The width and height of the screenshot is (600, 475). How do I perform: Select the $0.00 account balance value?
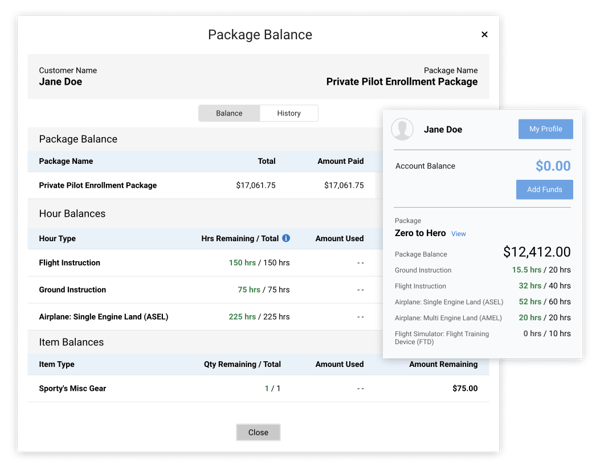553,166
